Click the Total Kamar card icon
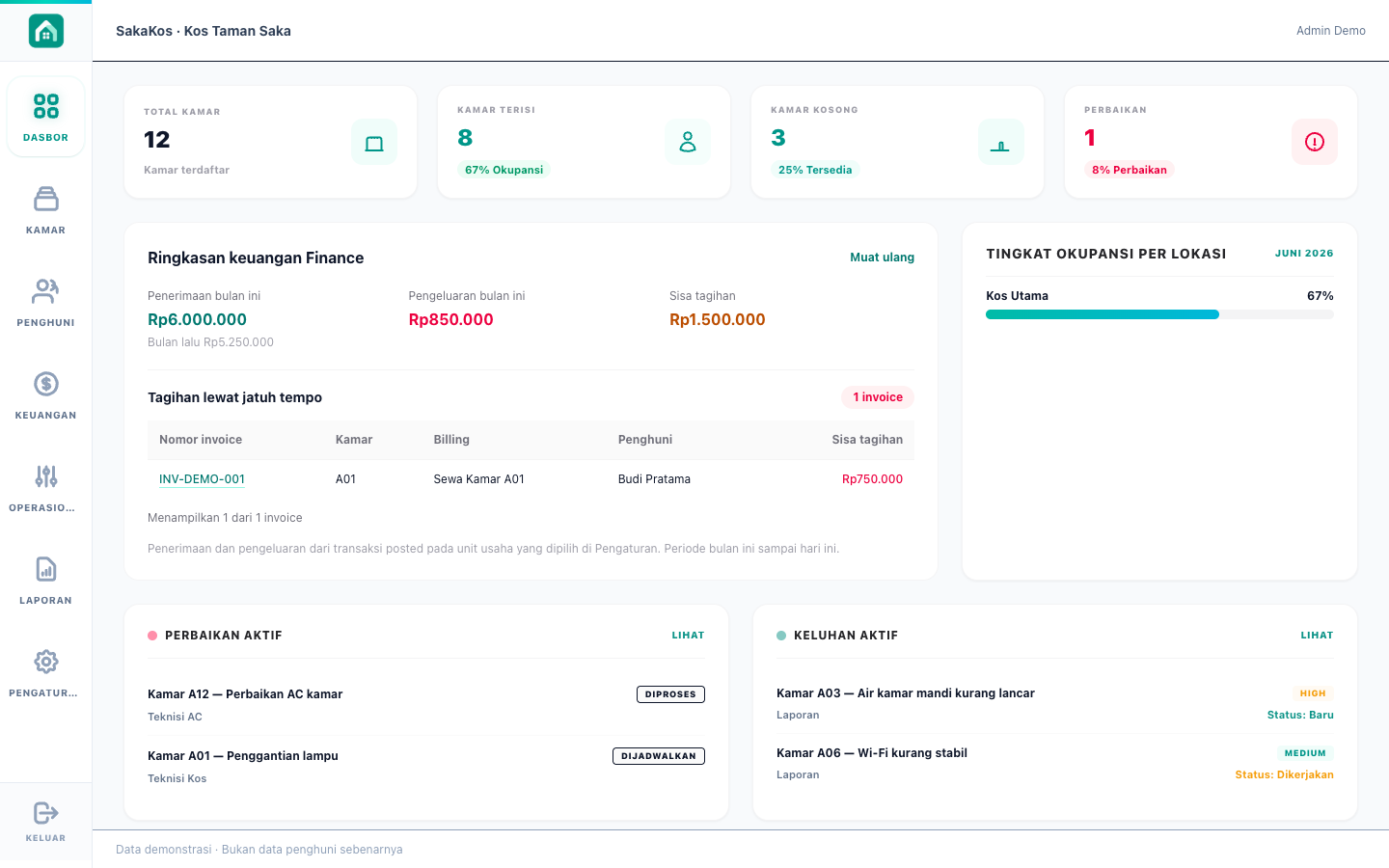Image resolution: width=1389 pixels, height=868 pixels. (374, 143)
